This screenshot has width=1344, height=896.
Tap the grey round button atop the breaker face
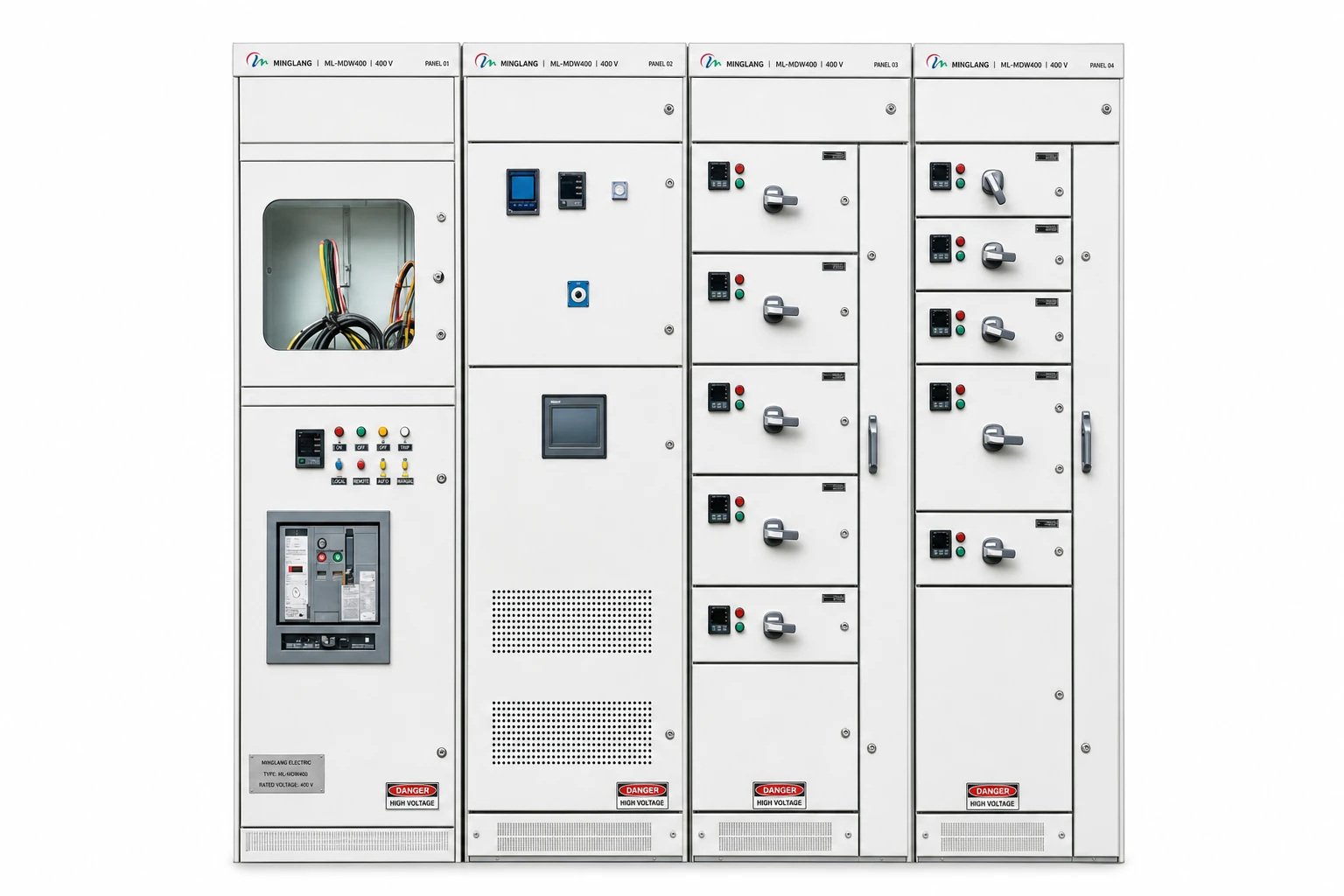click(x=321, y=543)
